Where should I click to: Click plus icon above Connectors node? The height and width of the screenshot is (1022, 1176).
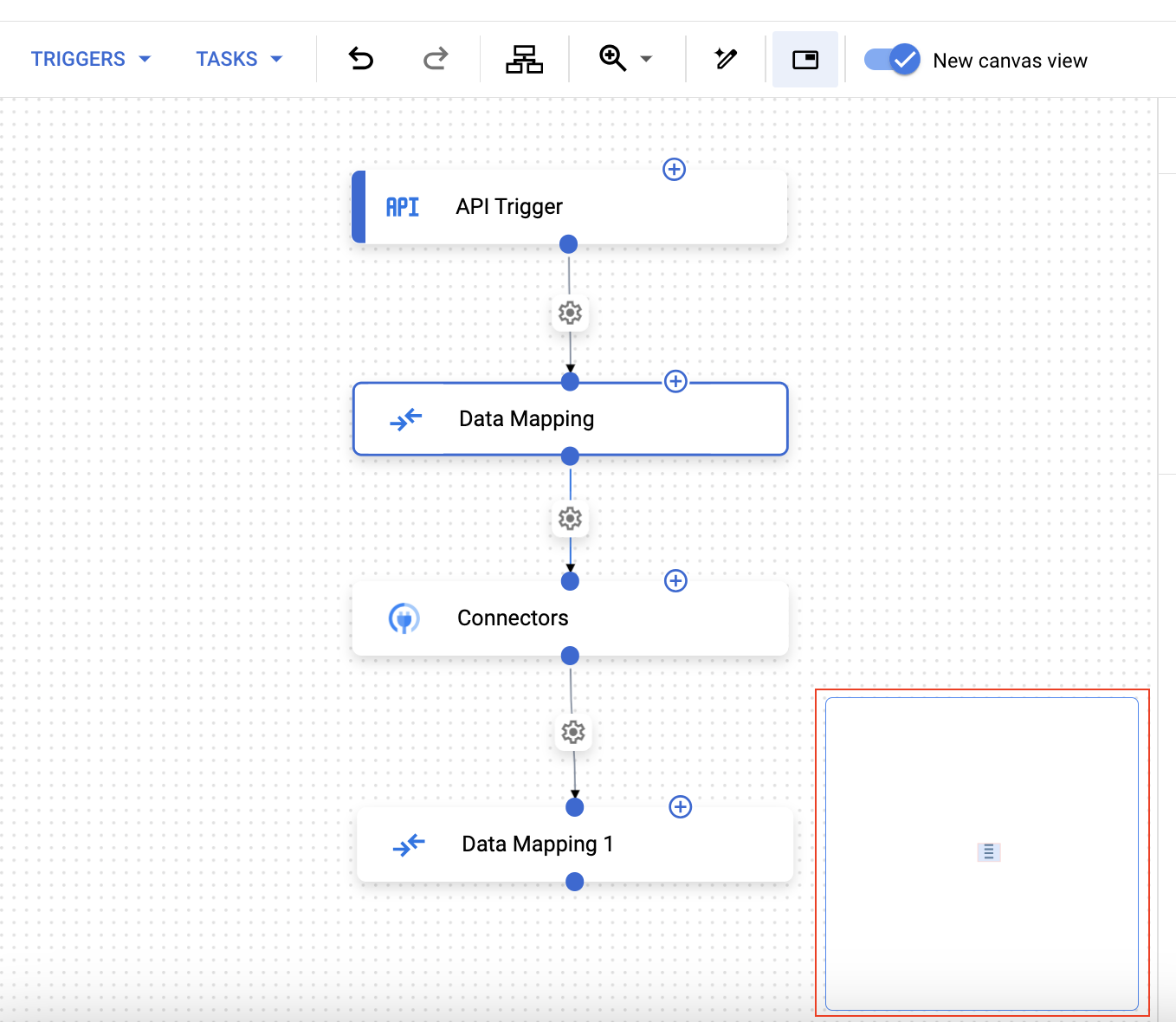click(676, 580)
